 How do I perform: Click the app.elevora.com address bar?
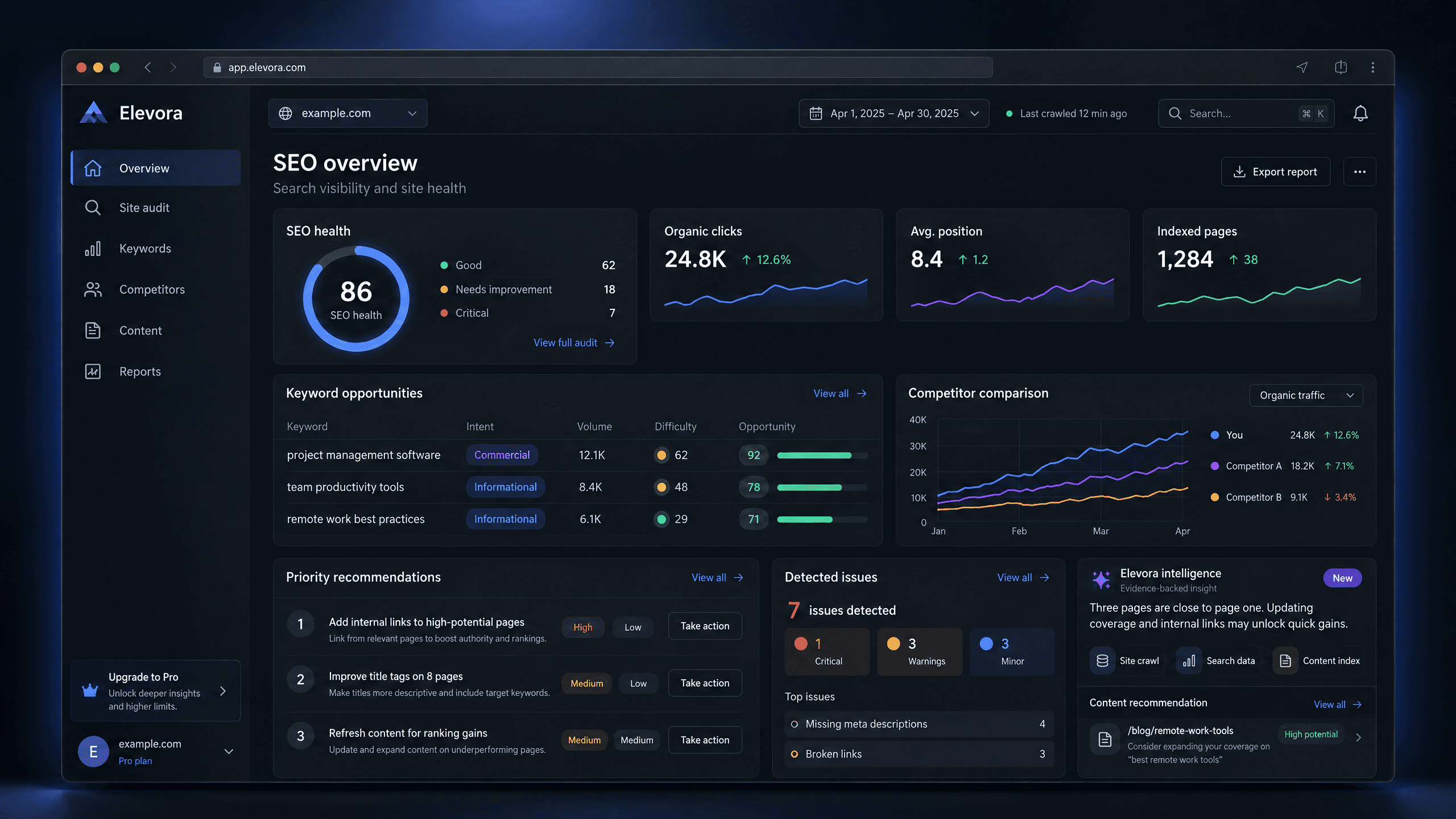[x=598, y=67]
